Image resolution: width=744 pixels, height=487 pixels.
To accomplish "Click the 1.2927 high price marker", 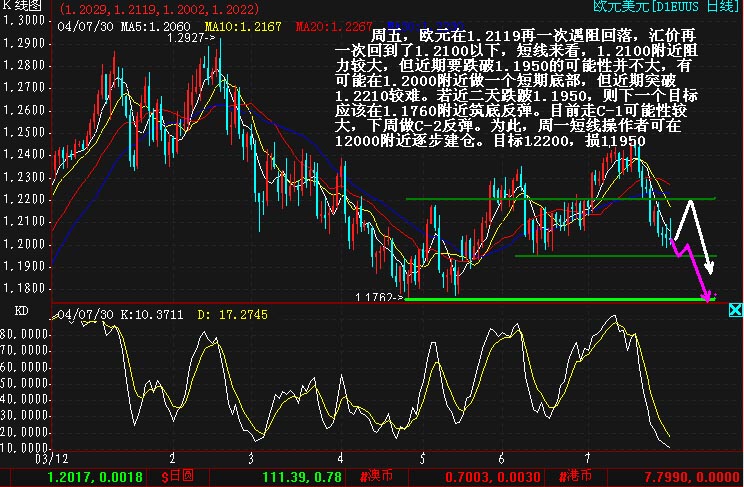I will pos(191,37).
